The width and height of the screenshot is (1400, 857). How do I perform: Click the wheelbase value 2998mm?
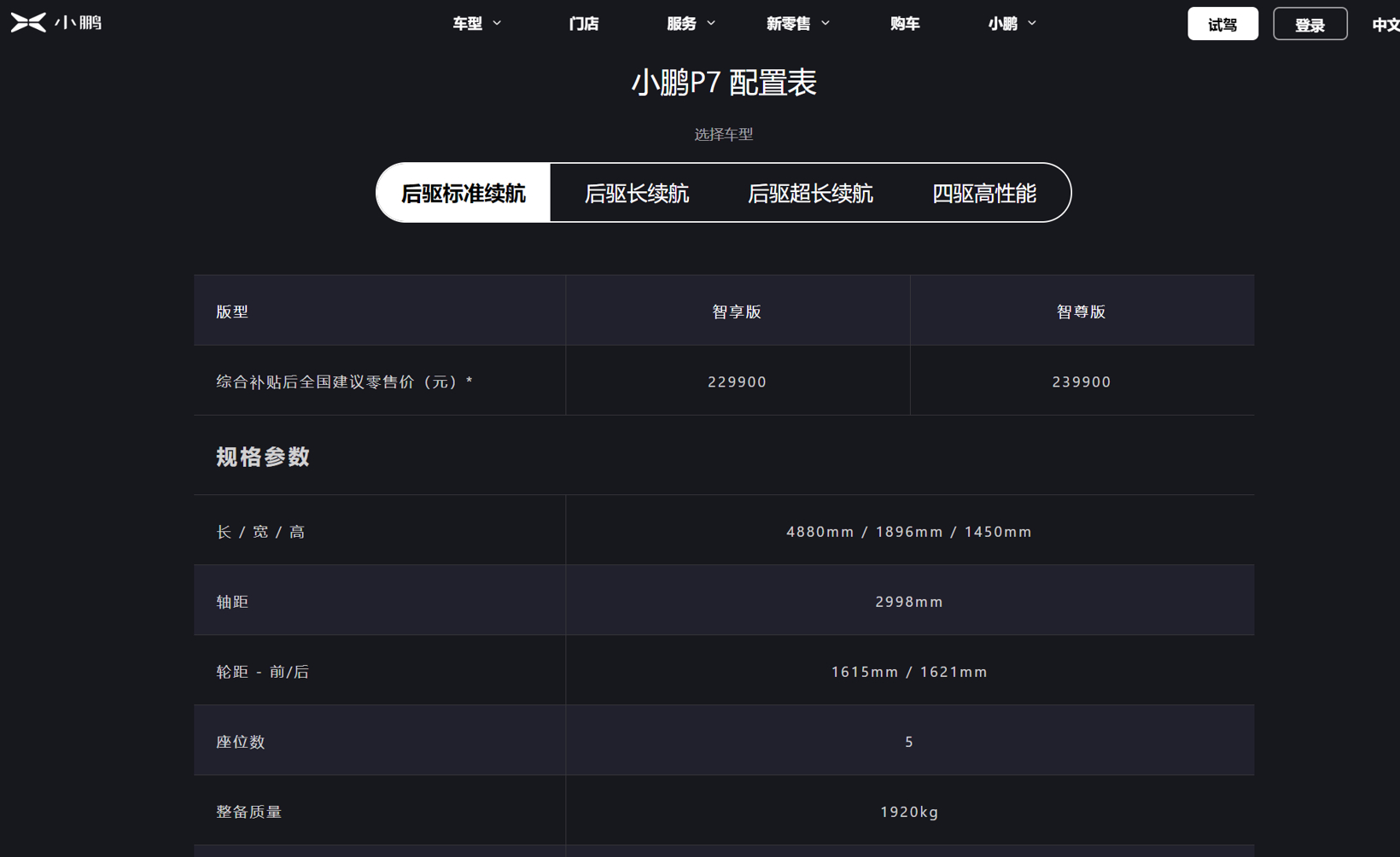click(x=909, y=602)
